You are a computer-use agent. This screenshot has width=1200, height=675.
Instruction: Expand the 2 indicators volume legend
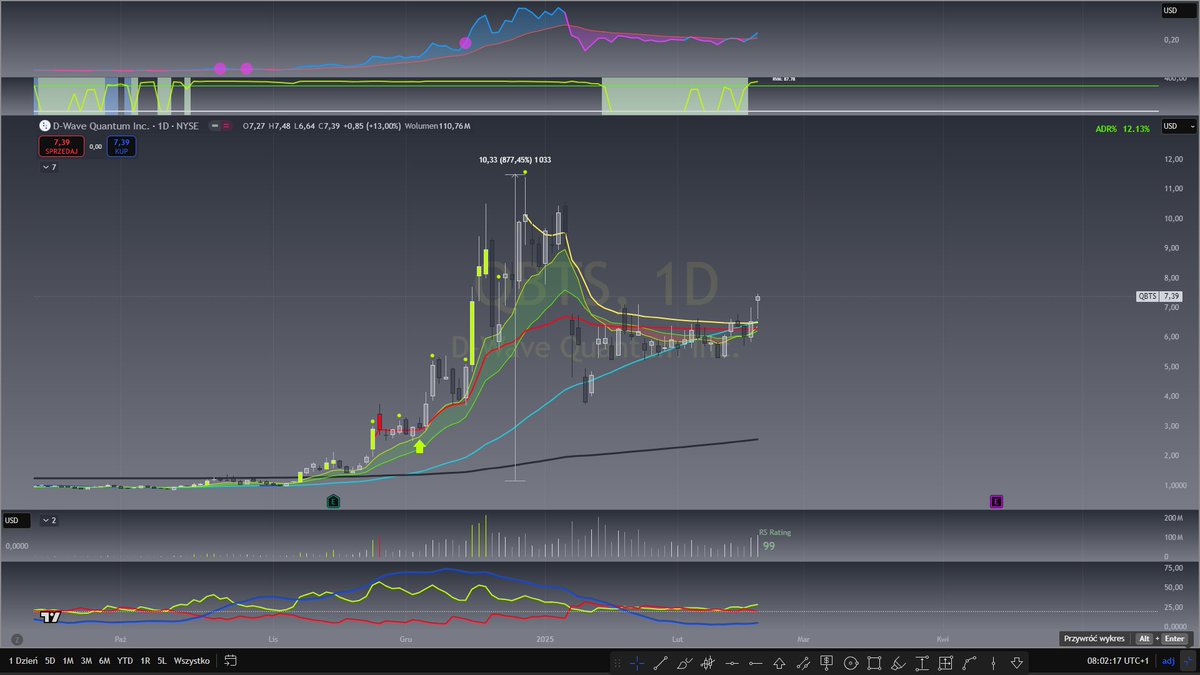tap(49, 520)
